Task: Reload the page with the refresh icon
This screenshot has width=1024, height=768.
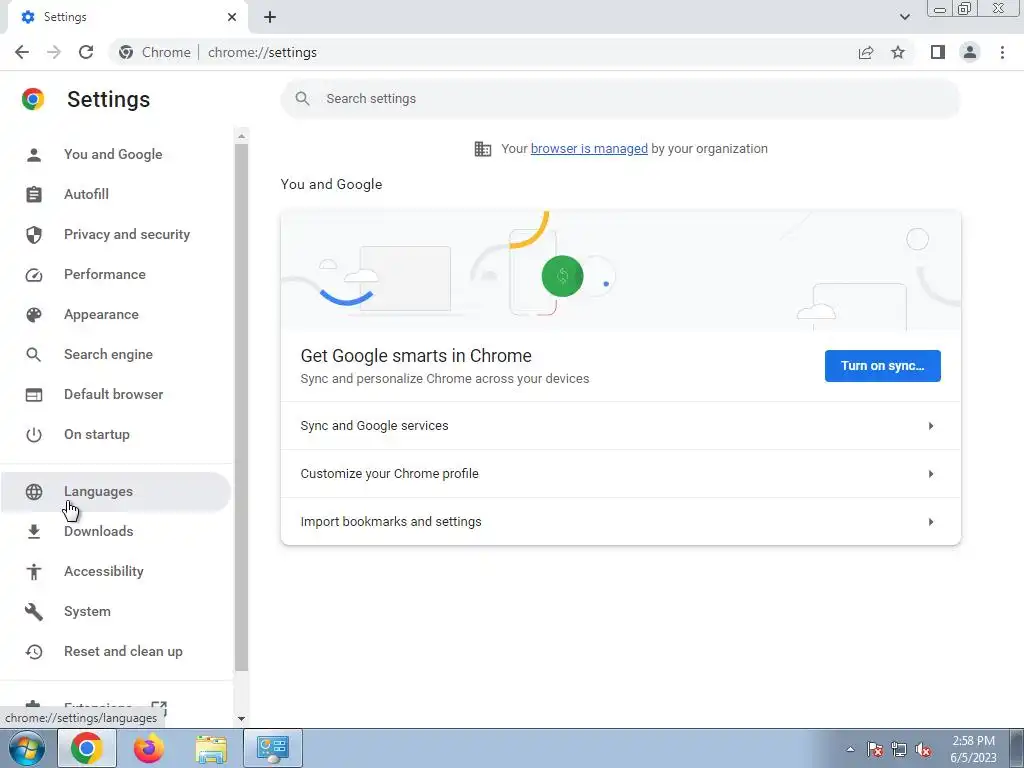Action: pos(86,52)
